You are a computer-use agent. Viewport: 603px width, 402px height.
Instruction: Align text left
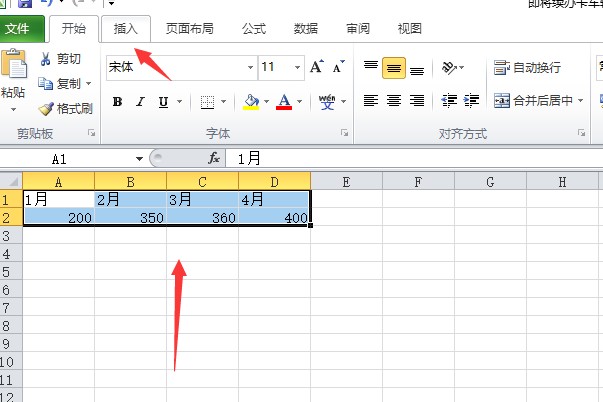[x=371, y=101]
